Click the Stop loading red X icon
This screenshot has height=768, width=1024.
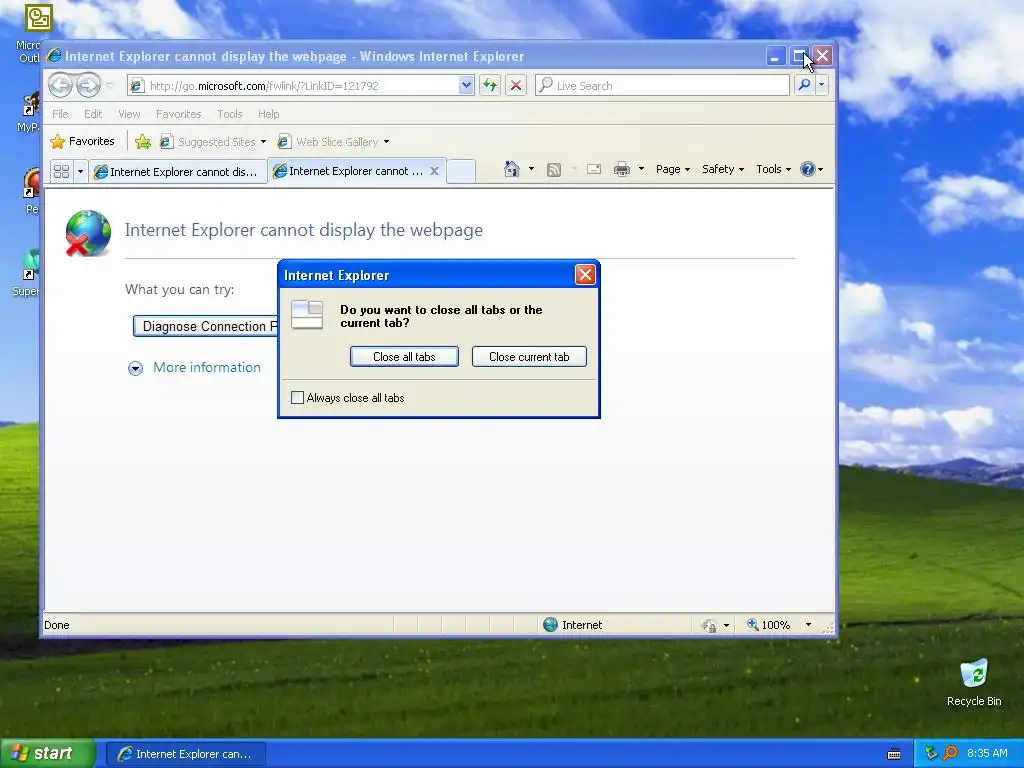click(516, 86)
